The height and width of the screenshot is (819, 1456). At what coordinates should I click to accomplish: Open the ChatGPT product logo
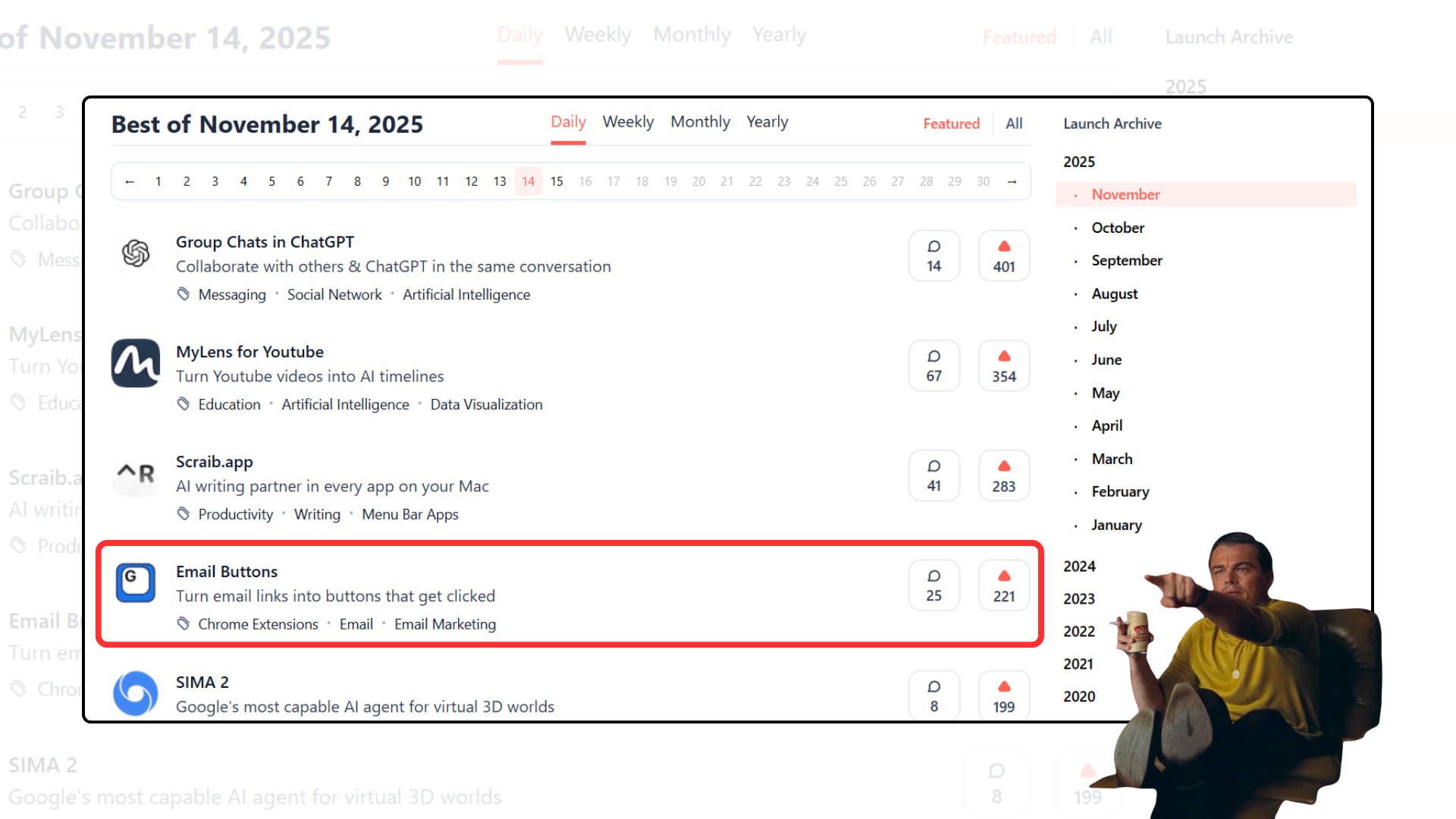point(136,253)
